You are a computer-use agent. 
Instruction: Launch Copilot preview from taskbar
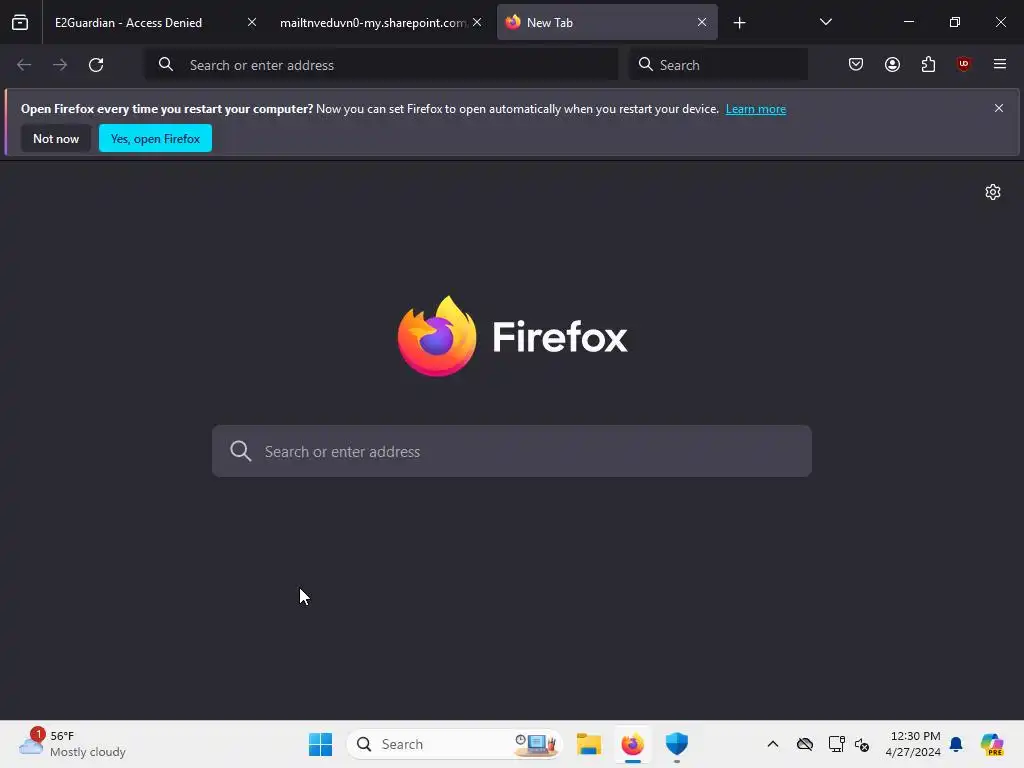click(x=992, y=744)
